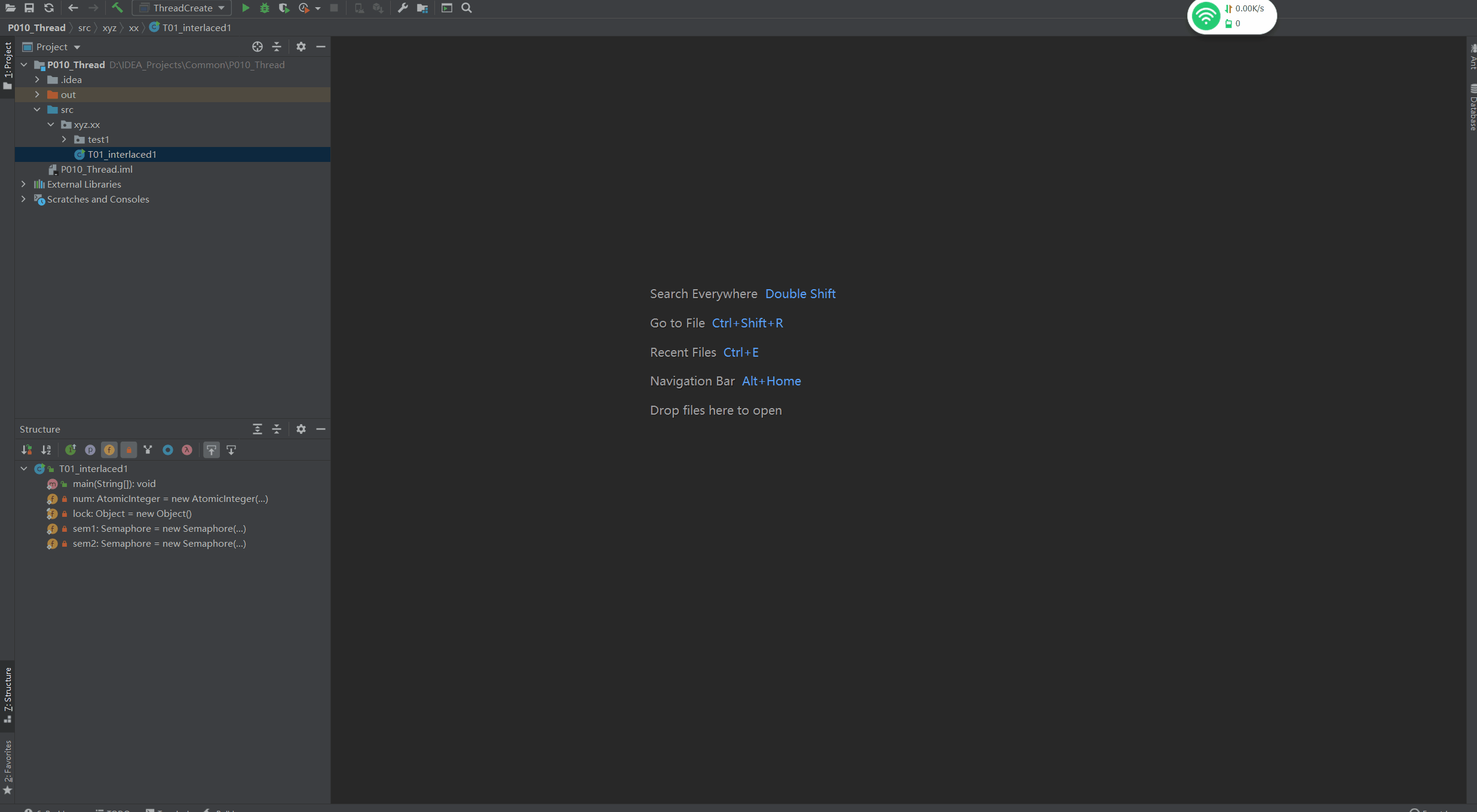Toggle showing non-public members in Structure
The height and width of the screenshot is (812, 1477).
pyautogui.click(x=128, y=449)
